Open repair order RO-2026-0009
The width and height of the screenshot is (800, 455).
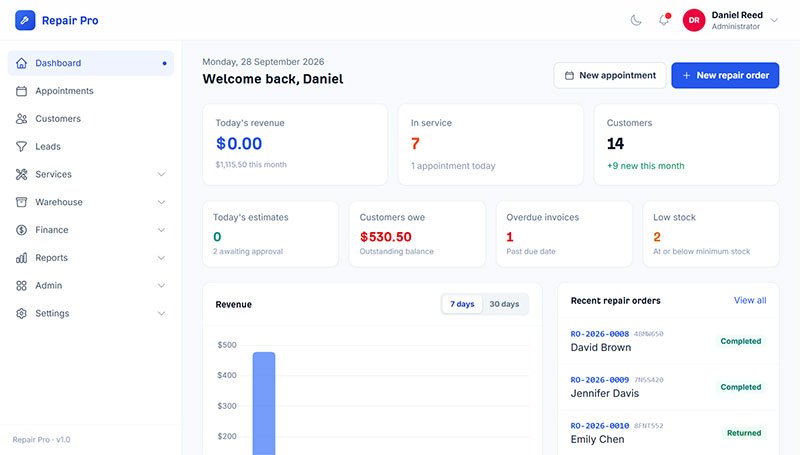point(599,380)
